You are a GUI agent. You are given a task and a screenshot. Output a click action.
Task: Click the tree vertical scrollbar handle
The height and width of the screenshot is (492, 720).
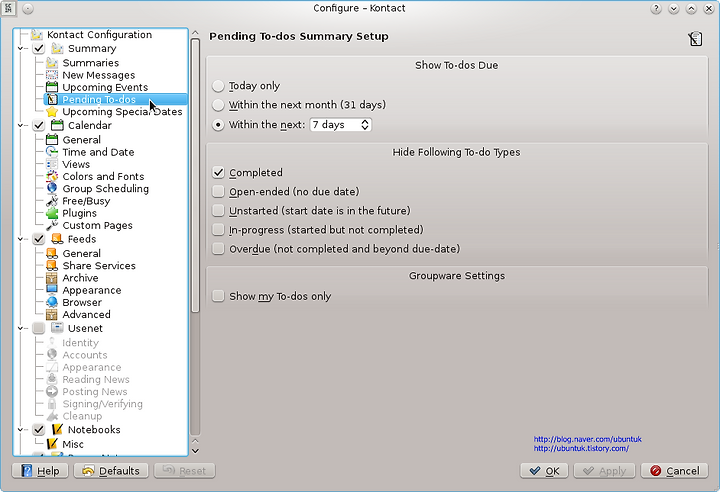point(195,175)
